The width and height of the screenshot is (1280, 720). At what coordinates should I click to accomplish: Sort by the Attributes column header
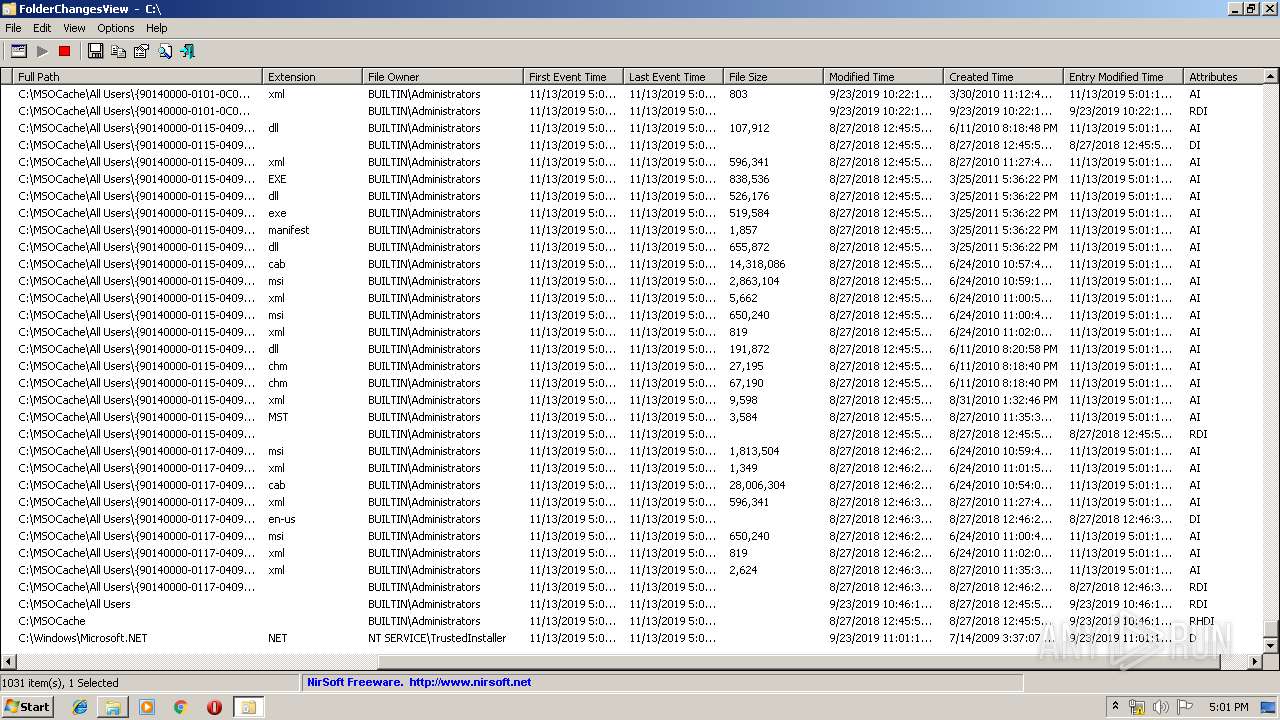pos(1224,77)
